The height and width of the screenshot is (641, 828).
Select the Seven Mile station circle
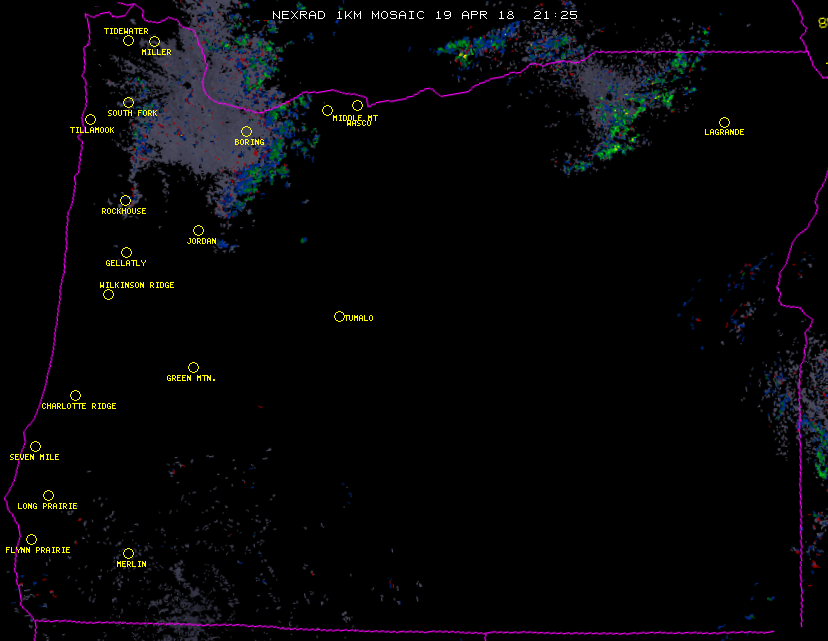[35, 447]
